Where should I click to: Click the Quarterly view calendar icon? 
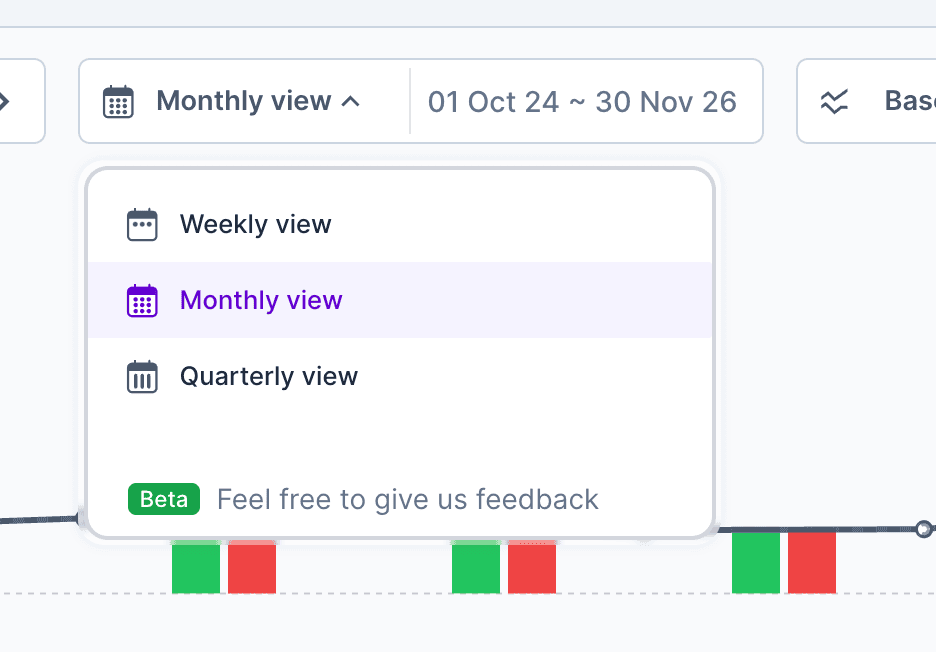click(142, 376)
